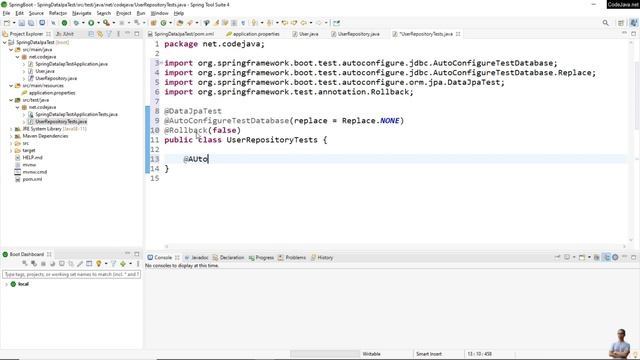The height and width of the screenshot is (360, 640).
Task: Open the New Java Class dropdown arrow
Action: [170, 23]
